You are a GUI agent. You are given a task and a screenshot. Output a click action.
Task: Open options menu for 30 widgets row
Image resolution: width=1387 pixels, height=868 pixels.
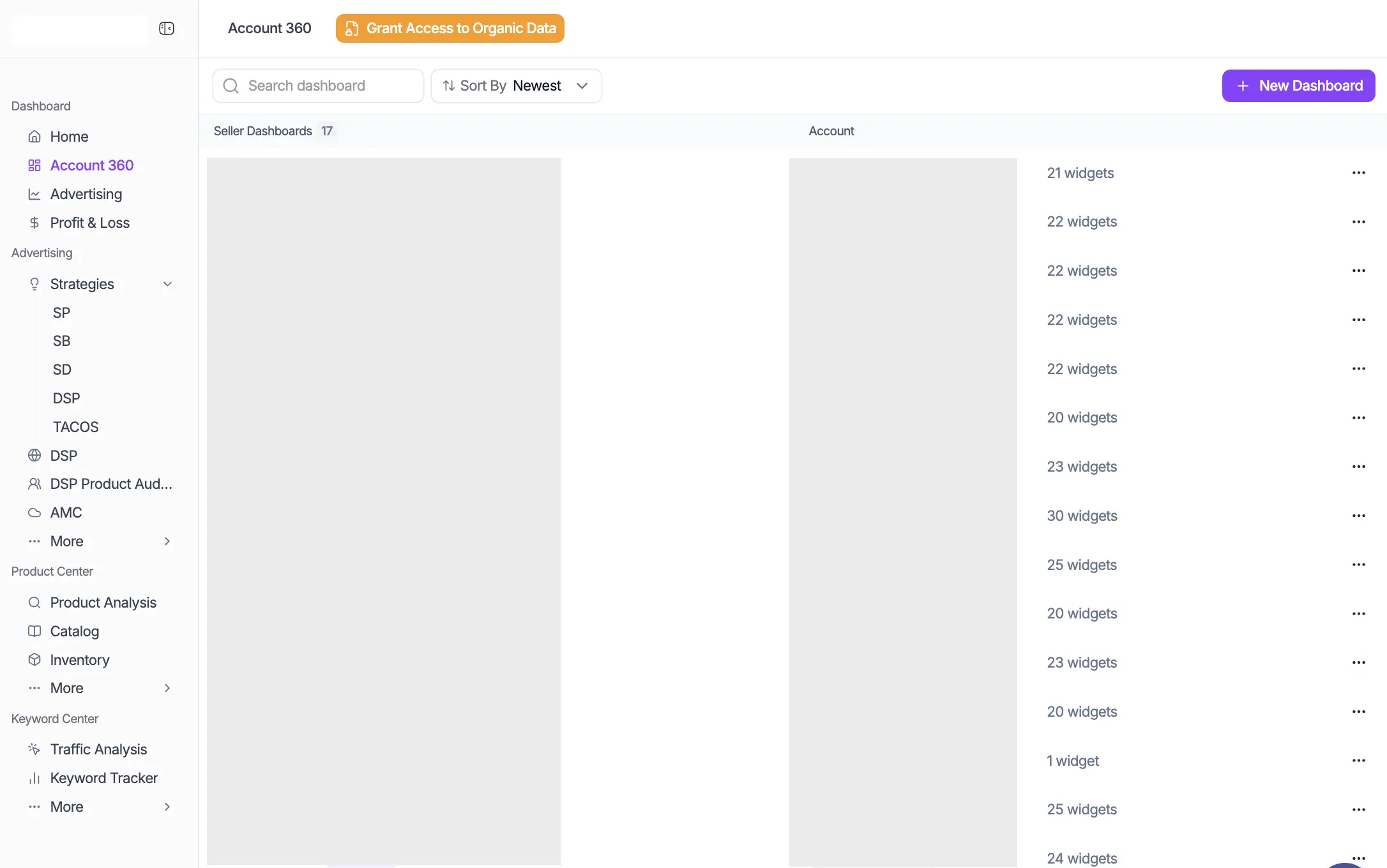[x=1359, y=516]
